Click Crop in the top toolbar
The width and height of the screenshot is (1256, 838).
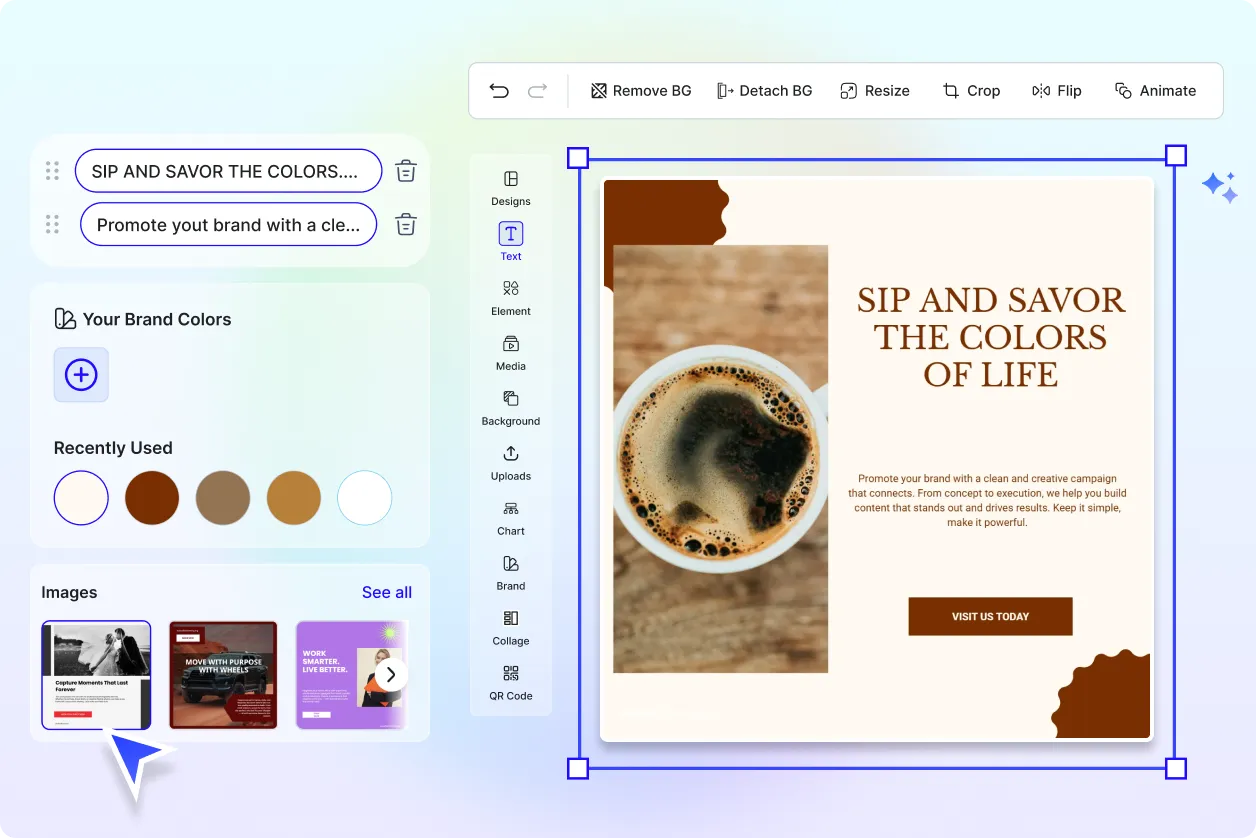(x=971, y=90)
